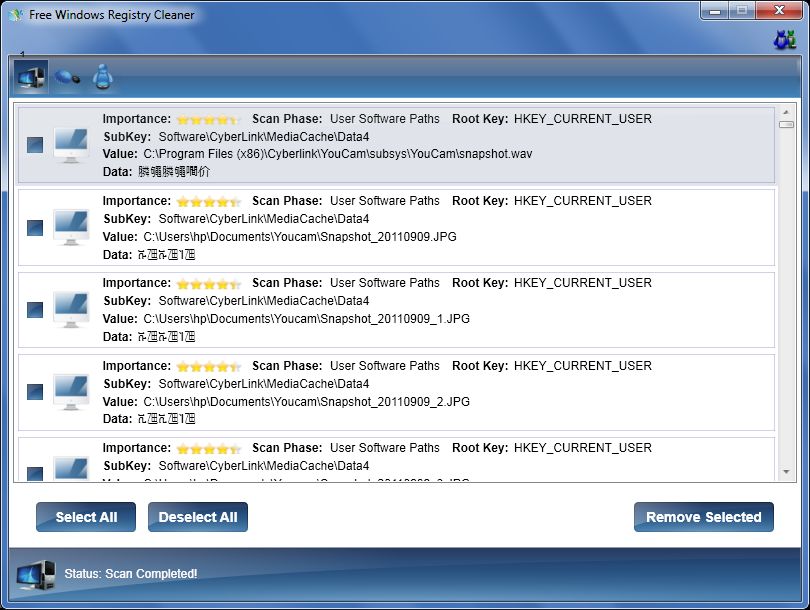Toggle checkbox for Snapshot_20110909_1.JPG entry
Image resolution: width=810 pixels, height=610 pixels.
pos(35,309)
